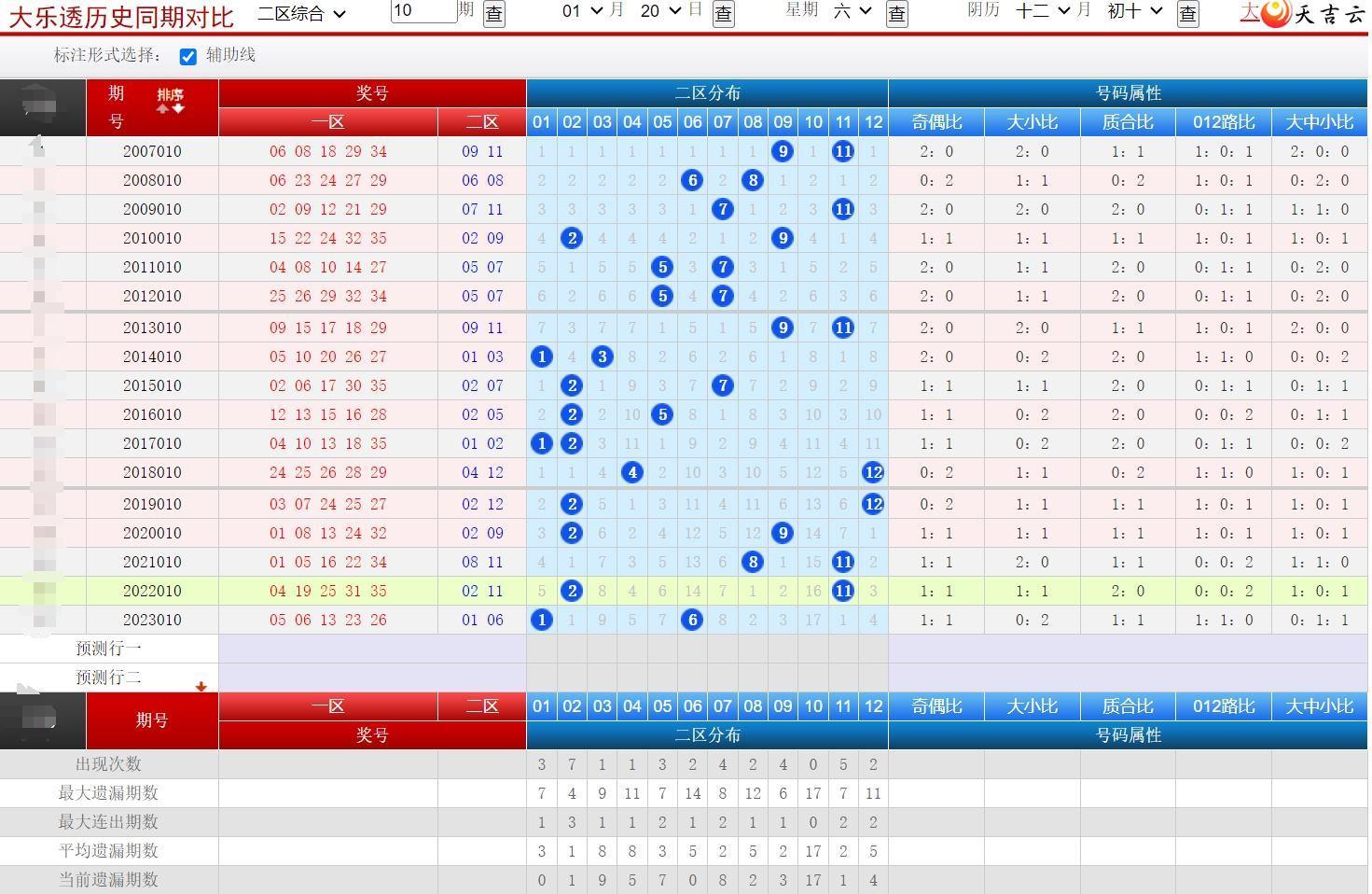Open the day dropdown showing 20
1372x894 pixels.
click(660, 11)
